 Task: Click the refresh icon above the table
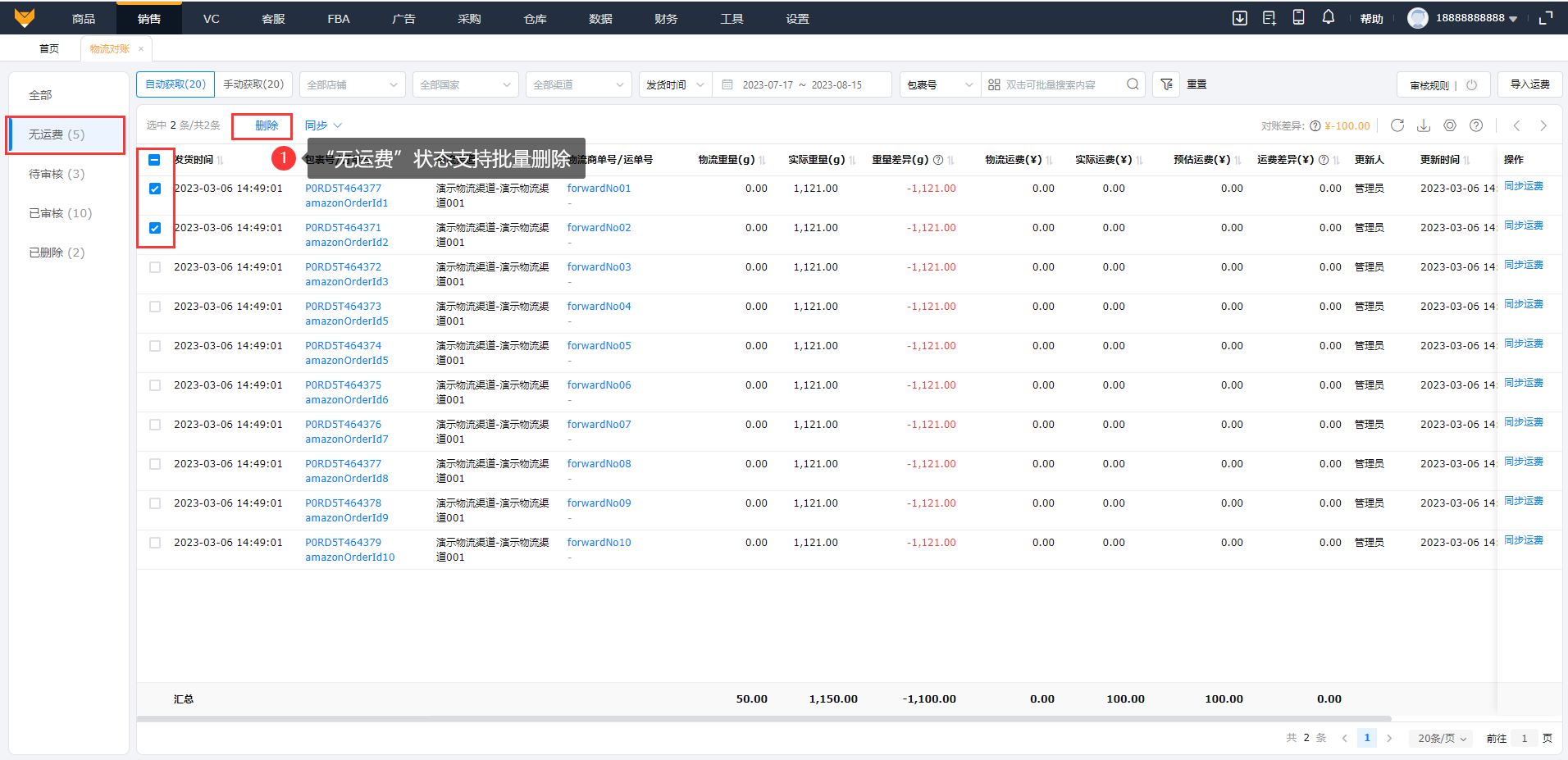[x=1397, y=125]
